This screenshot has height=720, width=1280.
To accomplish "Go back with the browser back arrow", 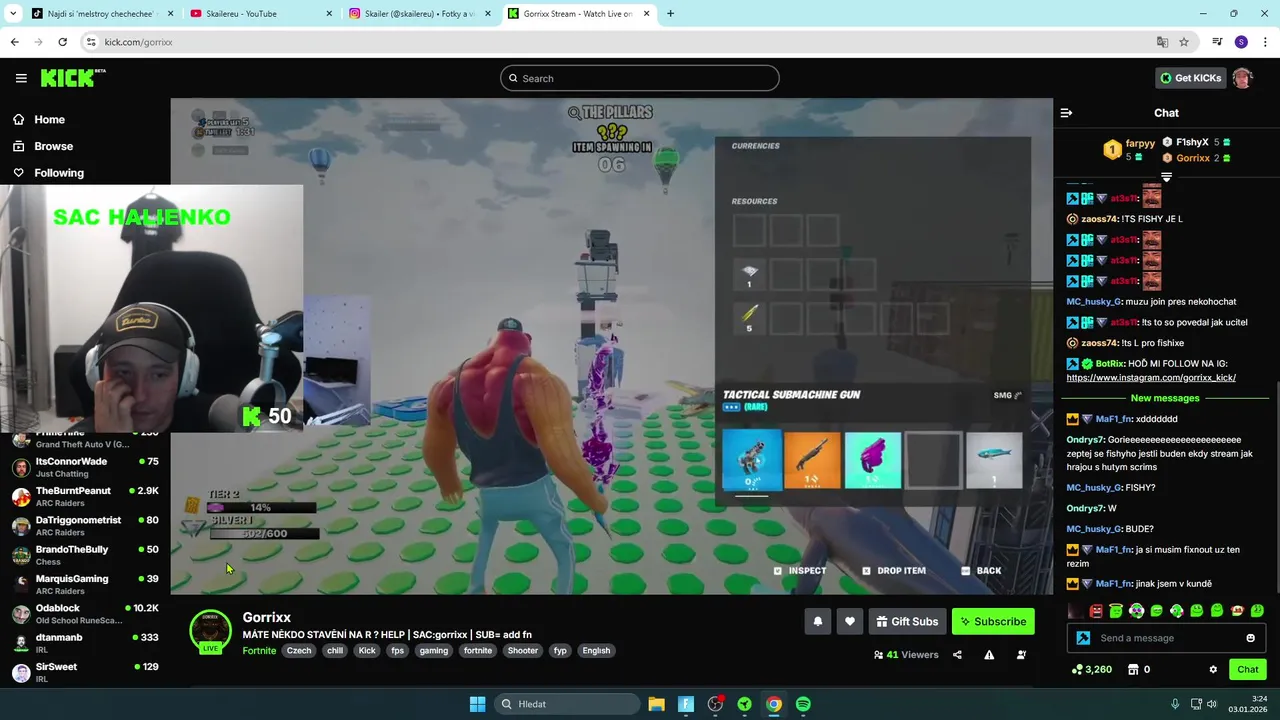I will coord(14,42).
